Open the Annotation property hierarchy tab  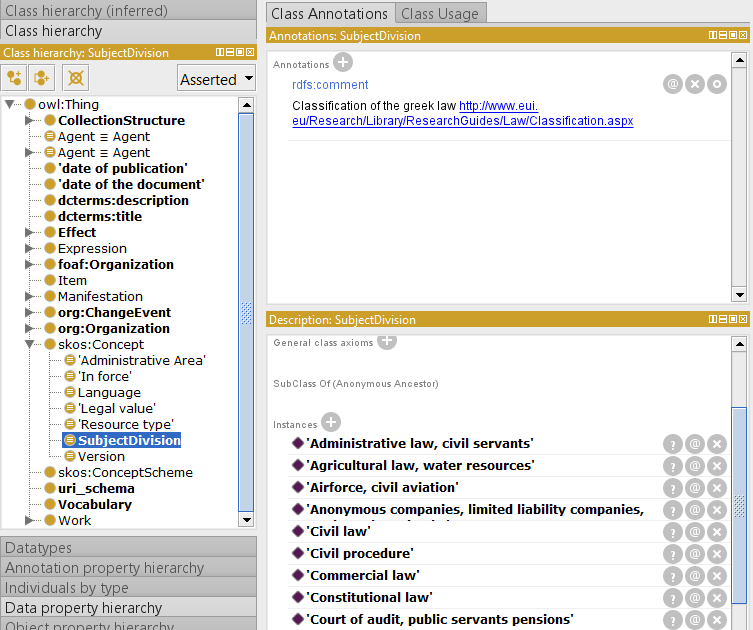128,568
